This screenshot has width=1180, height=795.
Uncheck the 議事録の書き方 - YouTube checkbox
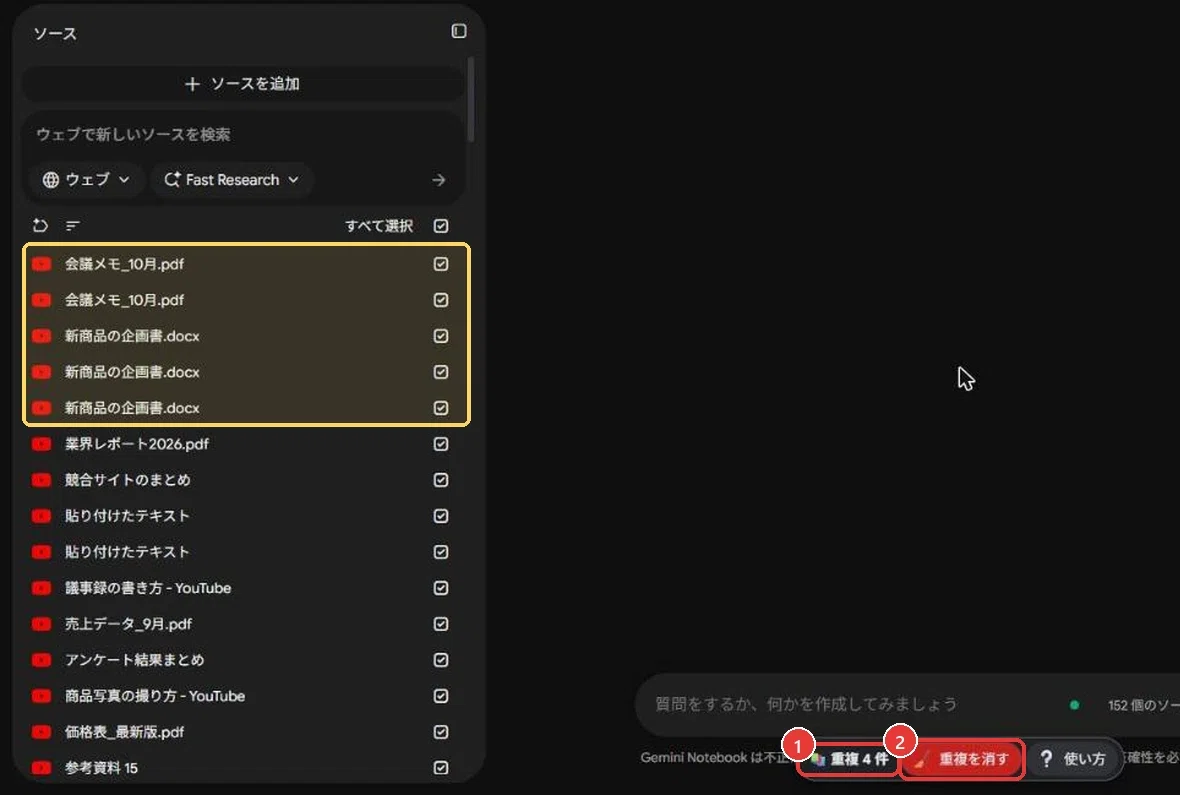[441, 588]
